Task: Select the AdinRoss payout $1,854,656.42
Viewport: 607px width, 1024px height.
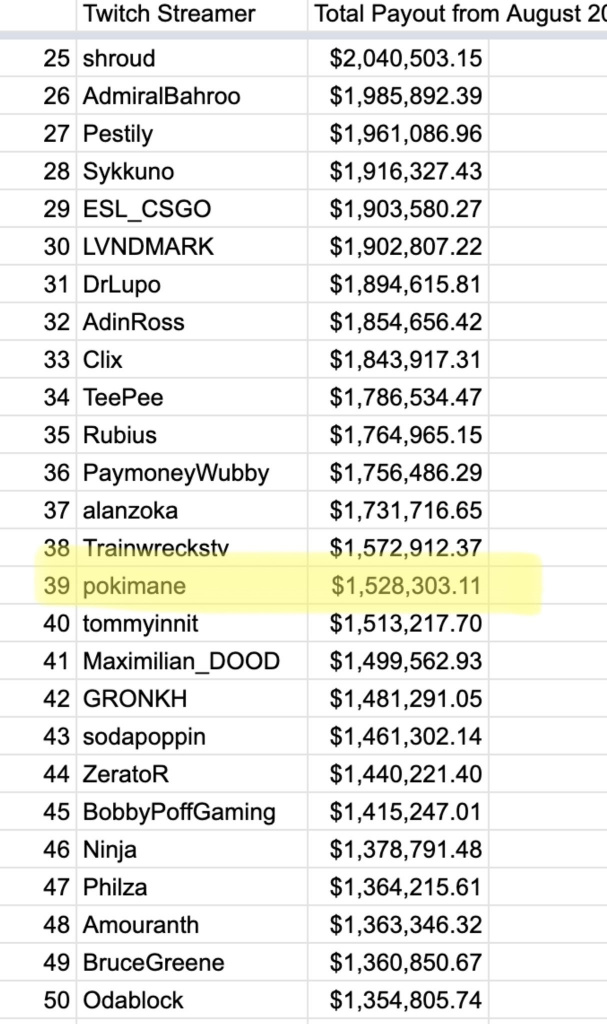Action: (406, 323)
